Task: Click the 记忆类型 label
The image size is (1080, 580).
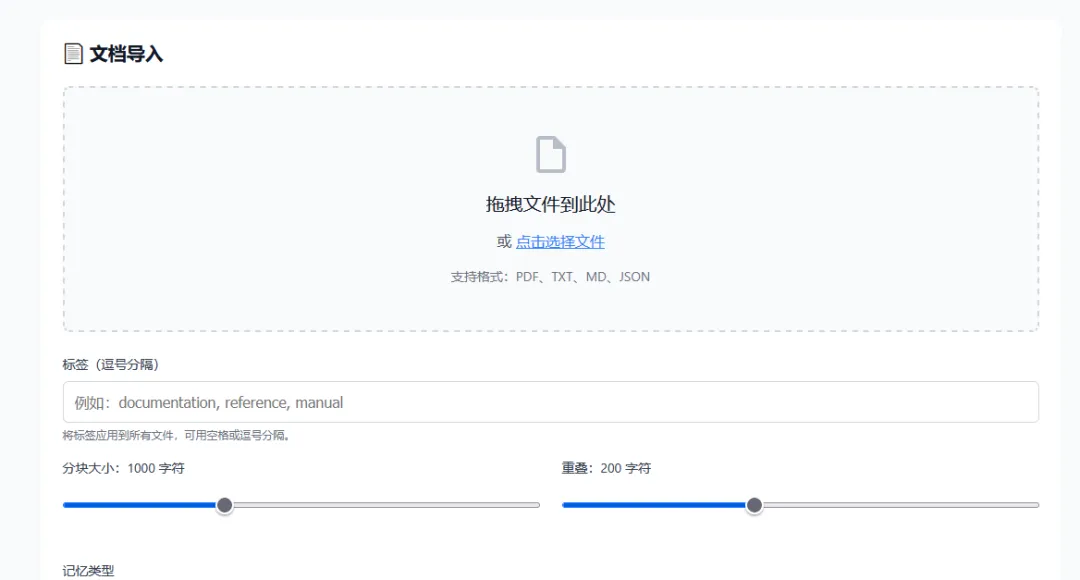Action: point(88,571)
